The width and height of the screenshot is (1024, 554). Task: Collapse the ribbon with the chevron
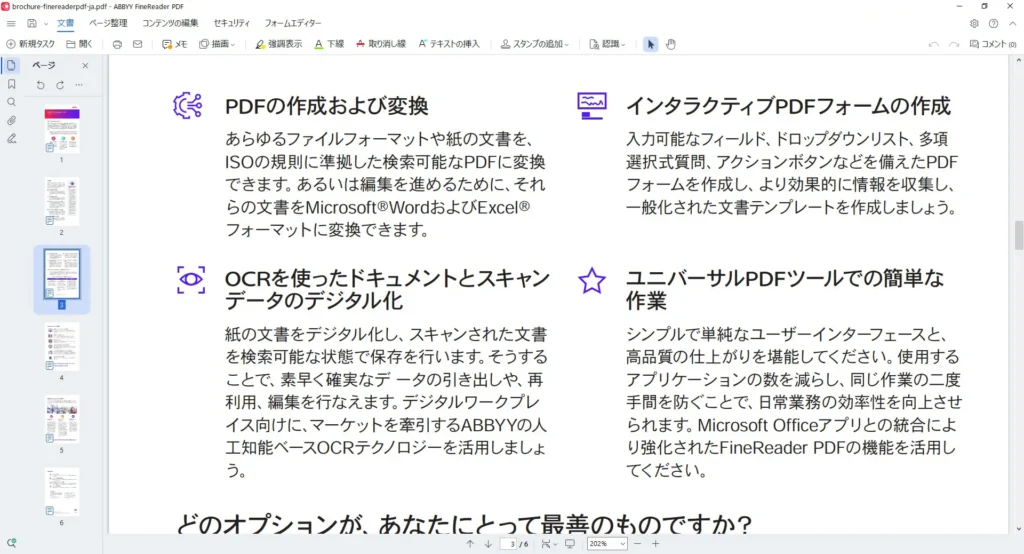(1013, 24)
